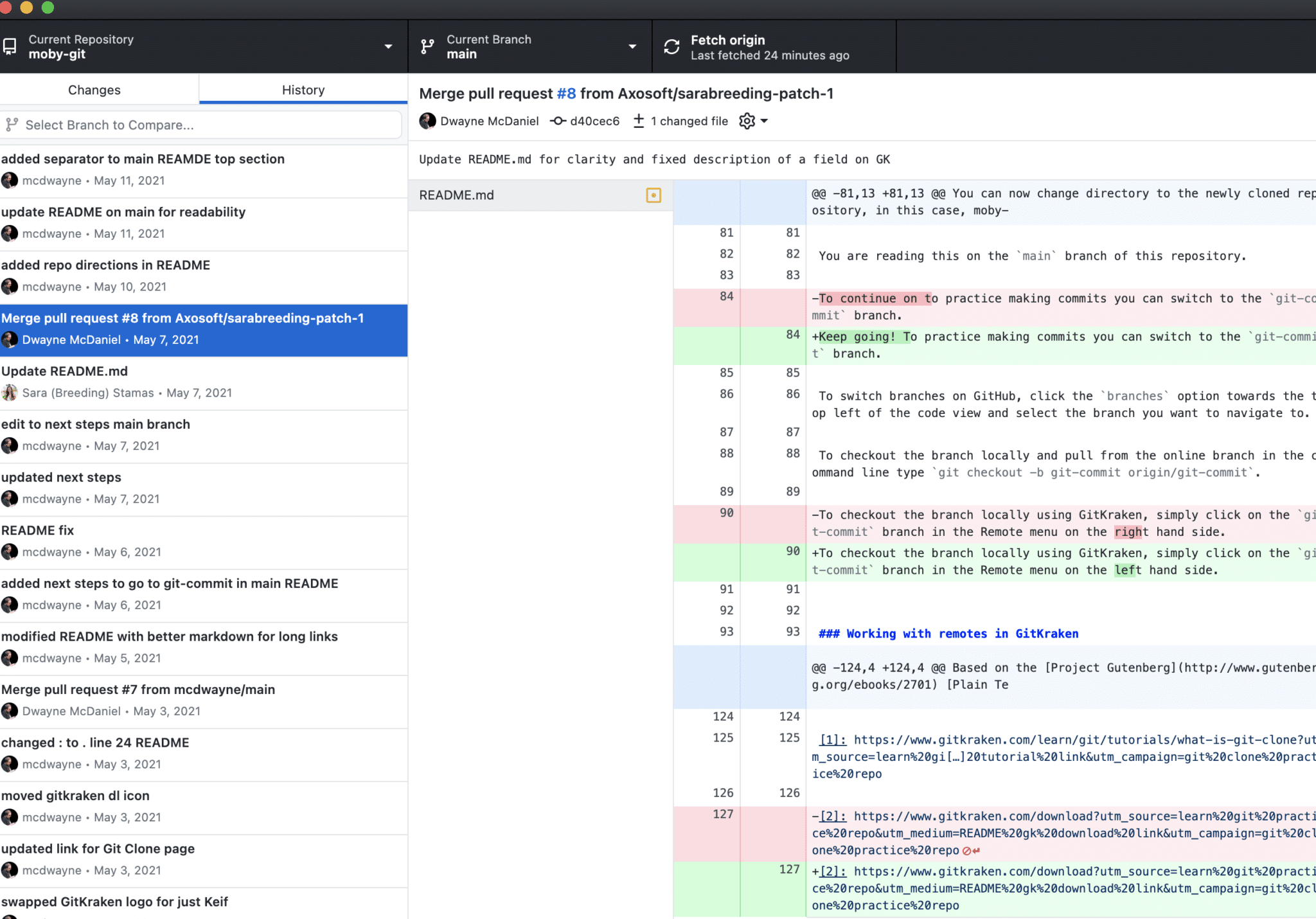Click the yellow macOS minimize button
1316x919 pixels.
click(x=27, y=7)
